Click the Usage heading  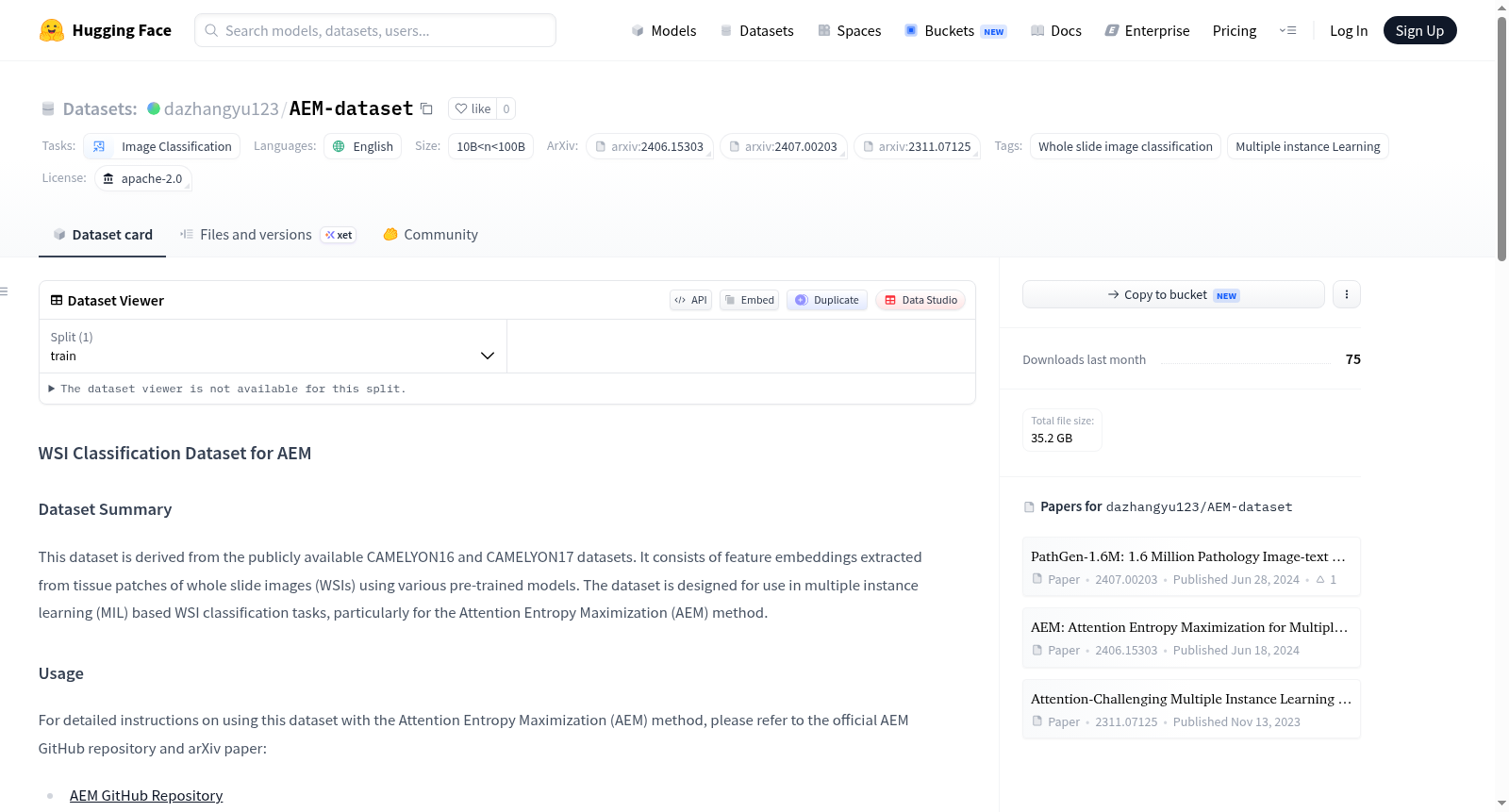pyautogui.click(x=61, y=673)
